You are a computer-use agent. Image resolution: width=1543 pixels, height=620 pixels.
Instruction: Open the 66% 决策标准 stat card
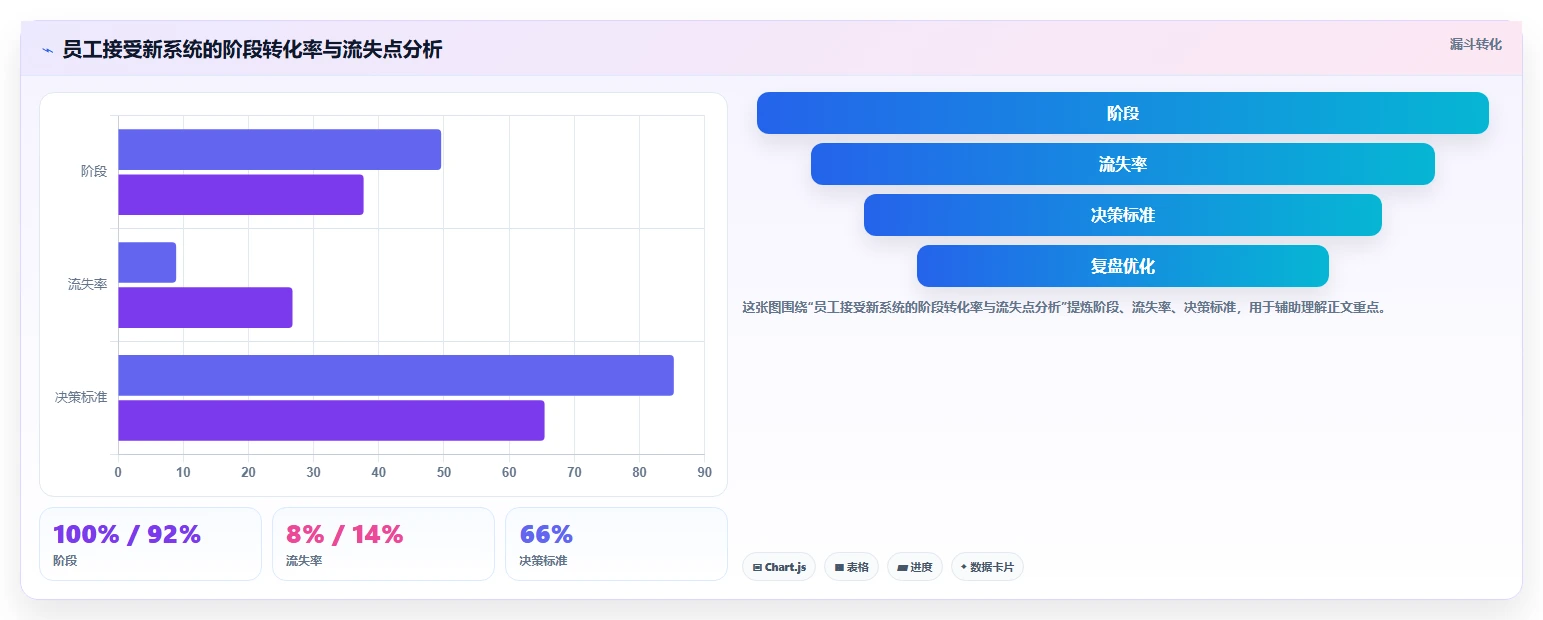tap(616, 544)
